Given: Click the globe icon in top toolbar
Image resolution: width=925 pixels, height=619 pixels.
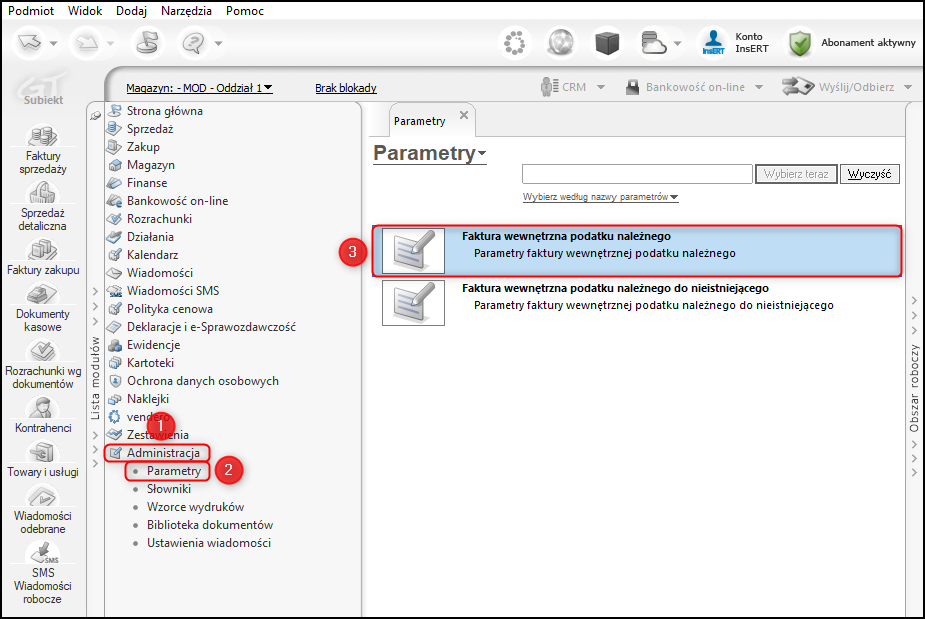Looking at the screenshot, I should (561, 42).
